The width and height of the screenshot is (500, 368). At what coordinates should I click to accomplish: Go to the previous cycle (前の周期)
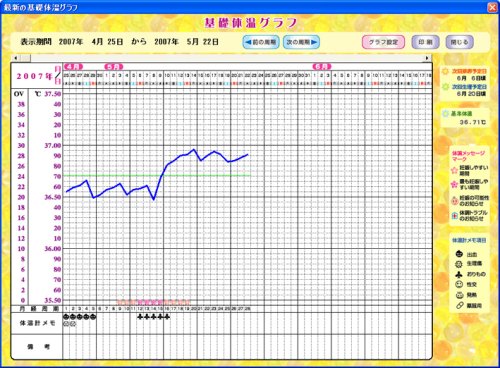pos(261,42)
